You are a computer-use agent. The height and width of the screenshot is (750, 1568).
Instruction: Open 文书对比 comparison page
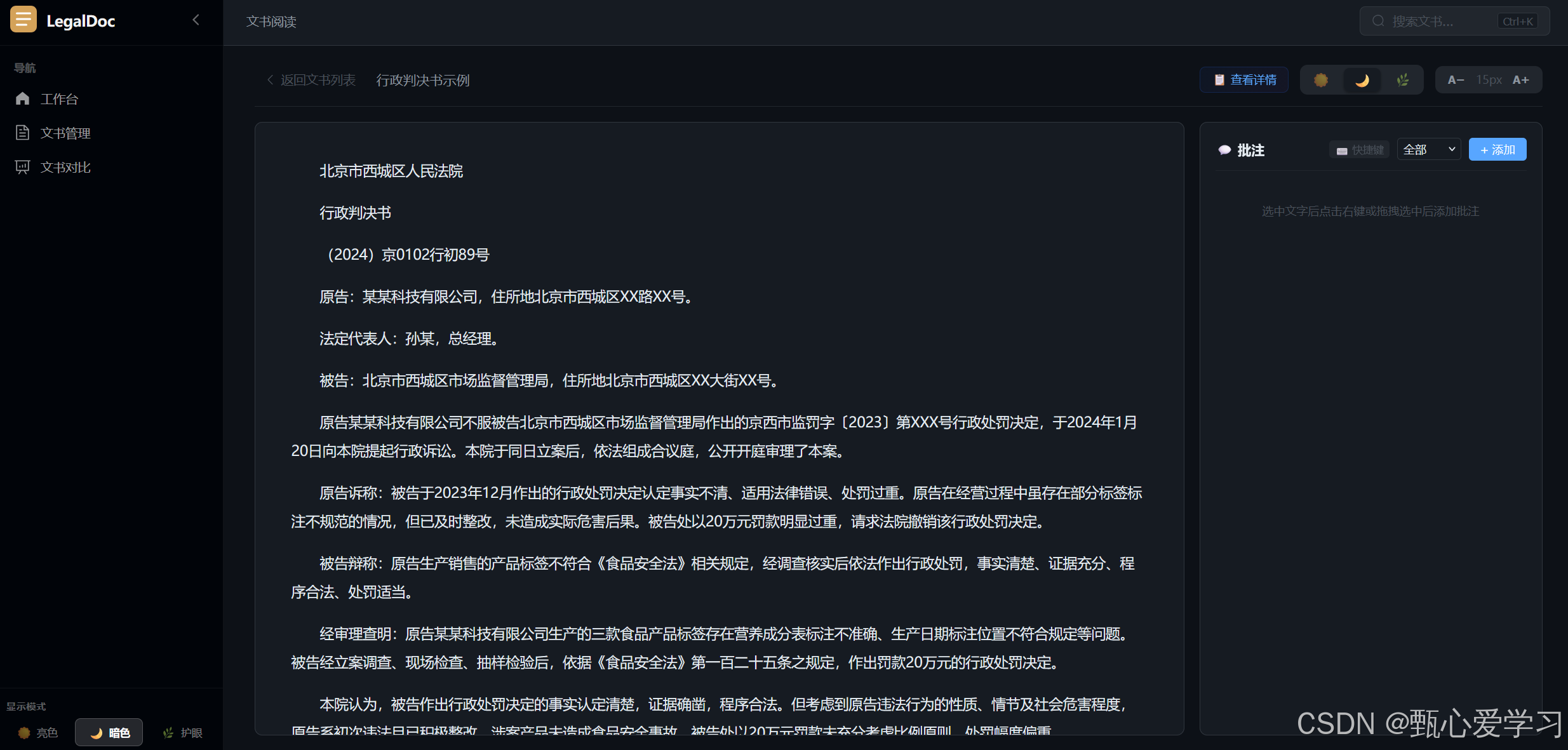[65, 168]
